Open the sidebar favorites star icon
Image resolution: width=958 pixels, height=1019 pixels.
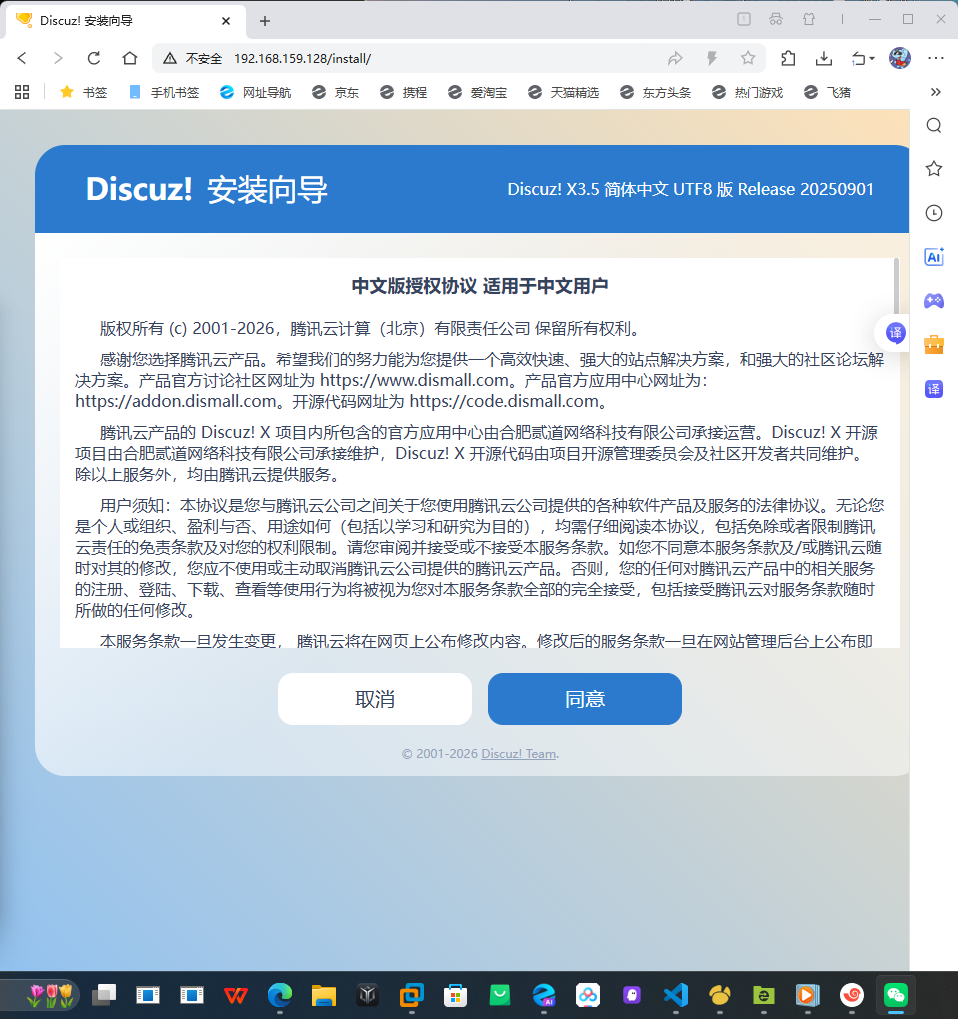(934, 169)
